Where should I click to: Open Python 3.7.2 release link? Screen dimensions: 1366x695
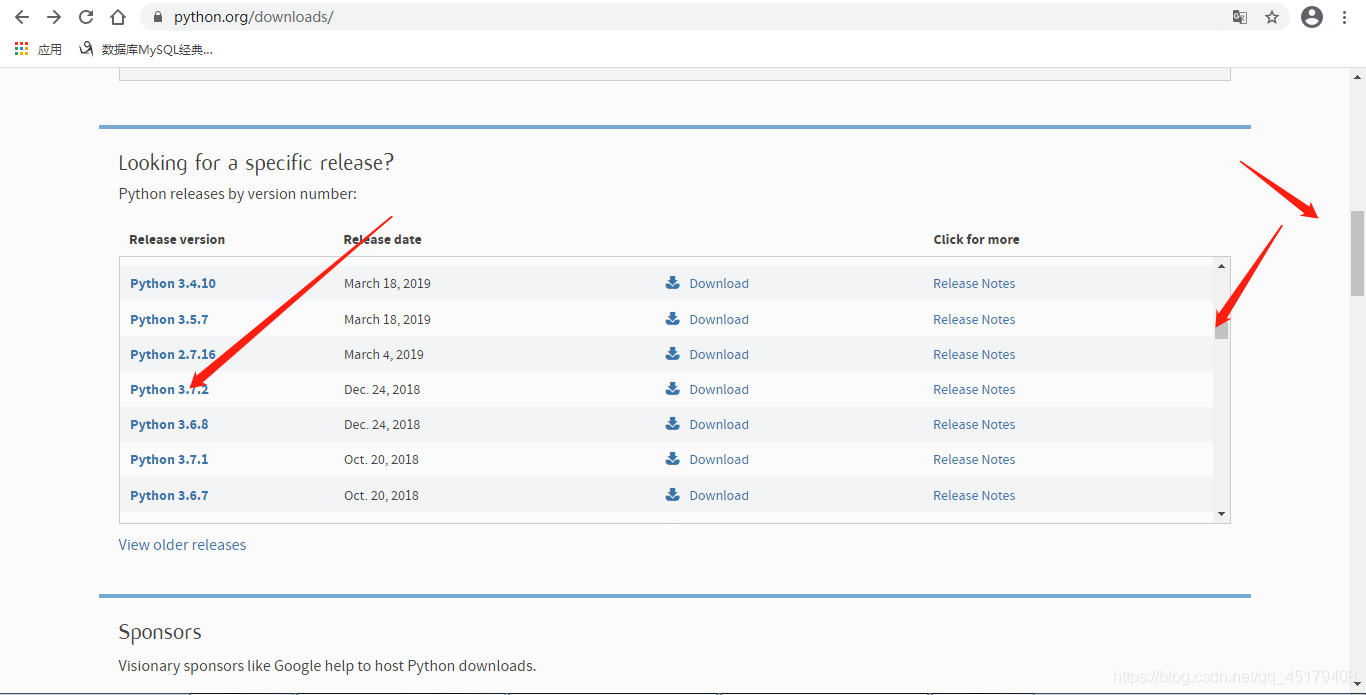[169, 390]
